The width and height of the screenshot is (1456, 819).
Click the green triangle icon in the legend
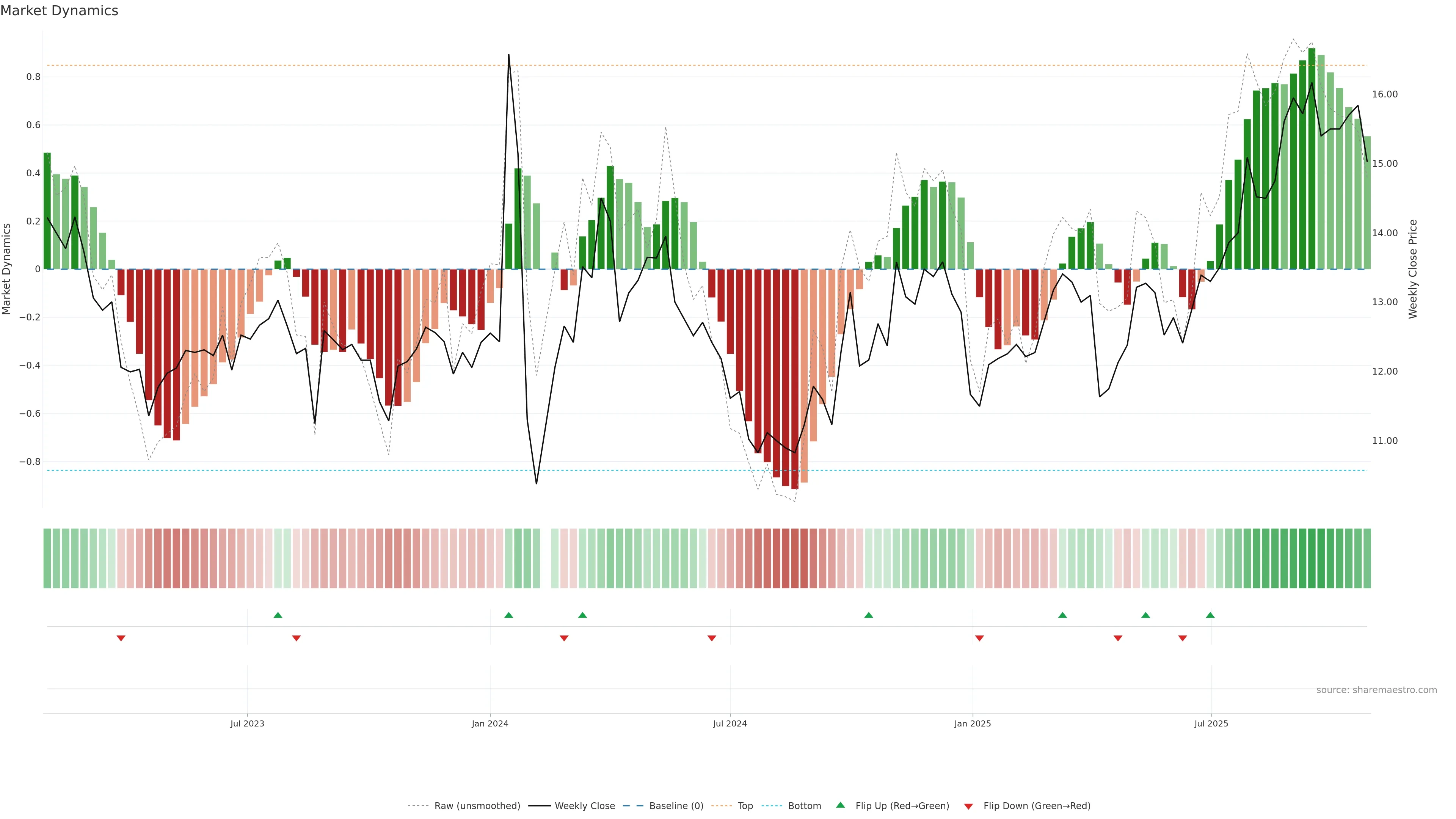(841, 805)
